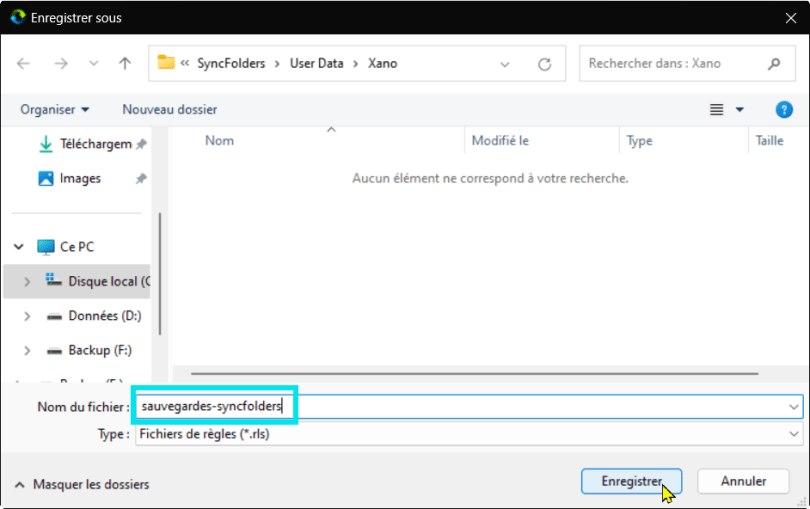Click the search magnifier icon
Screen dimensions: 810x509
tap(774, 64)
